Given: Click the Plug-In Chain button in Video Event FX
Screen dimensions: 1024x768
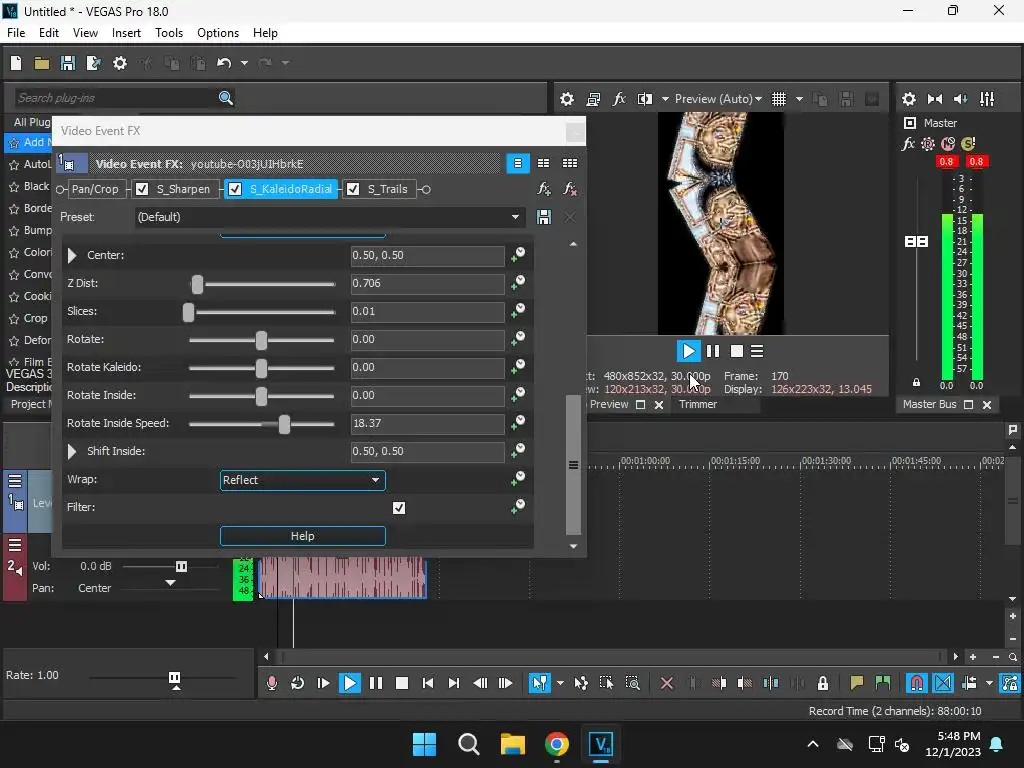Looking at the screenshot, I should (543, 189).
